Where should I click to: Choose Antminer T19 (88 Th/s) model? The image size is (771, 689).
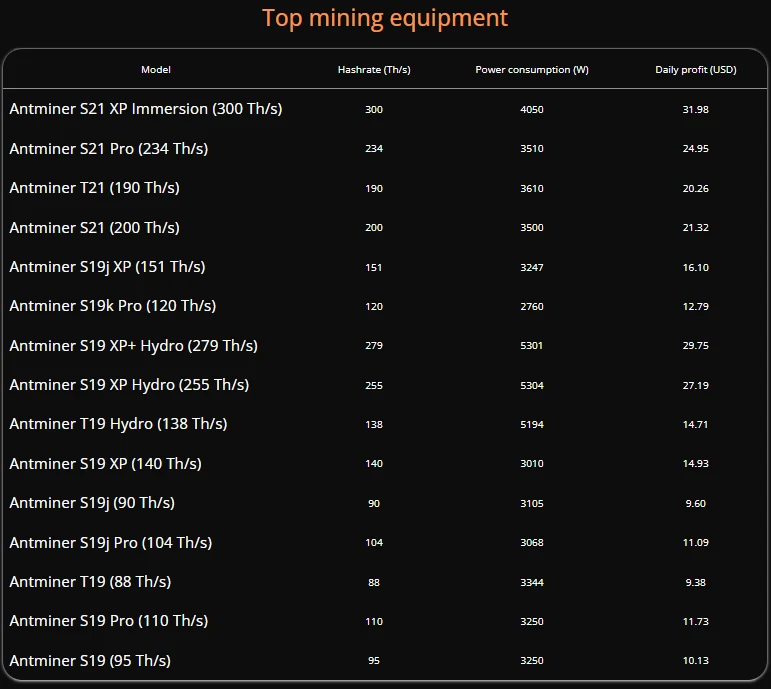(90, 582)
